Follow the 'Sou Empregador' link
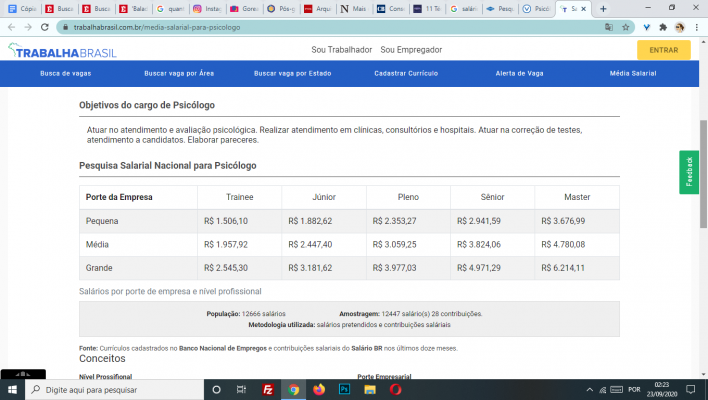Screen dimensions: 708x400 (x=414, y=49)
